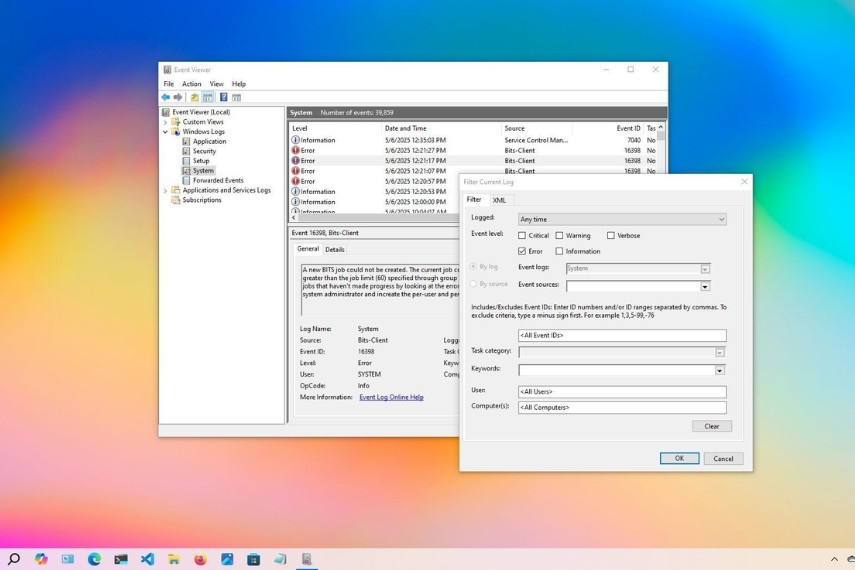Select the Information event at 12:00:00 PM
This screenshot has width=855, height=570.
(374, 202)
